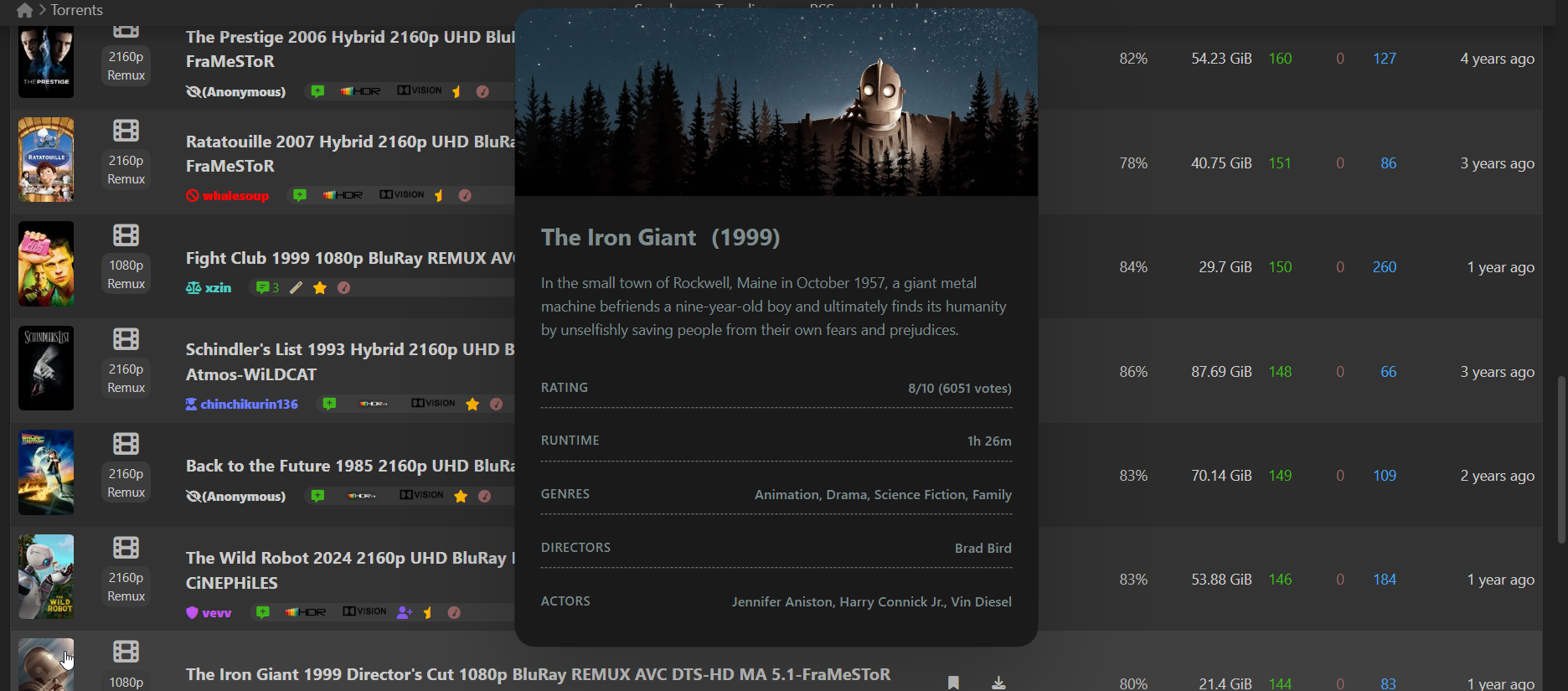Click the film category icon for Ratatouille
This screenshot has height=691, width=1568.
(126, 131)
